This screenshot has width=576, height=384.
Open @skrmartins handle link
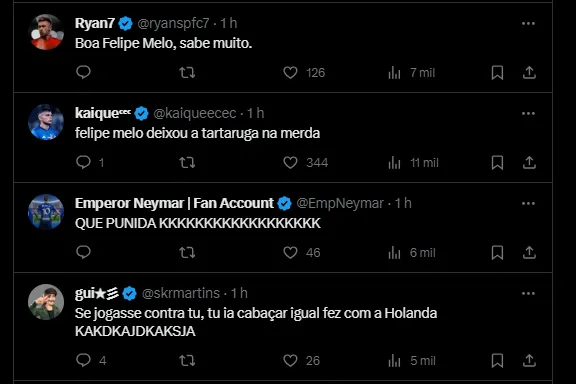point(181,293)
